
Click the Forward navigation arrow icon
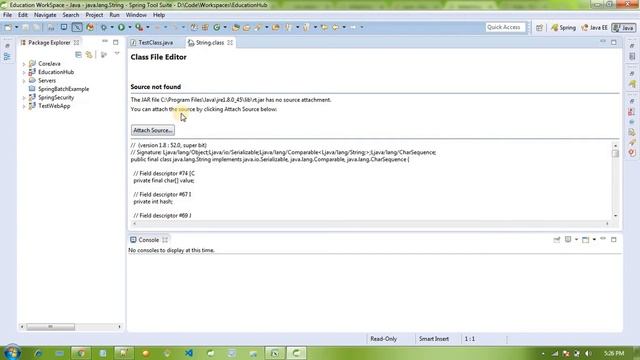coord(353,27)
